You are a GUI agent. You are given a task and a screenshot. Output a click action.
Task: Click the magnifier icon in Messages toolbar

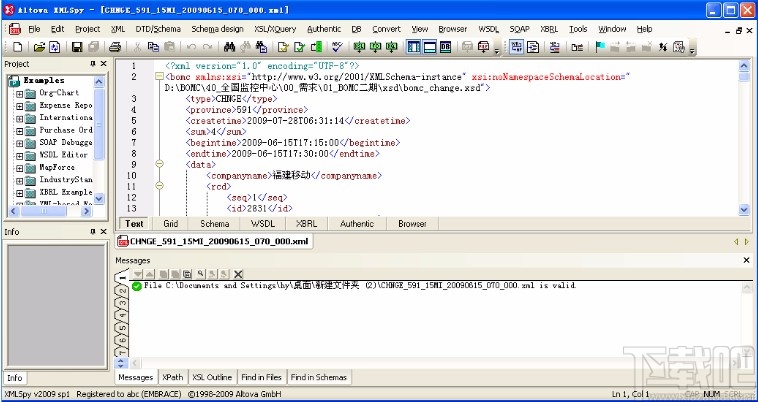pos(201,274)
